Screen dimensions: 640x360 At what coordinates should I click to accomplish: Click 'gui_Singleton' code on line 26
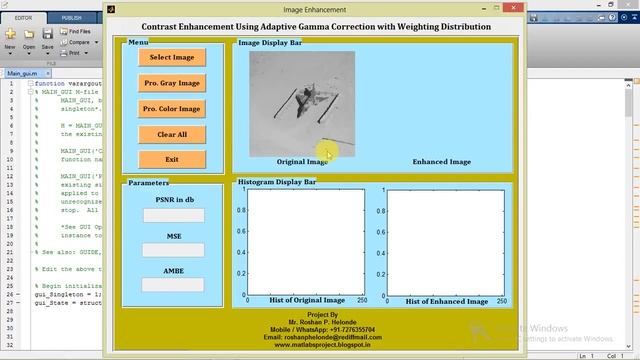pyautogui.click(x=59, y=294)
